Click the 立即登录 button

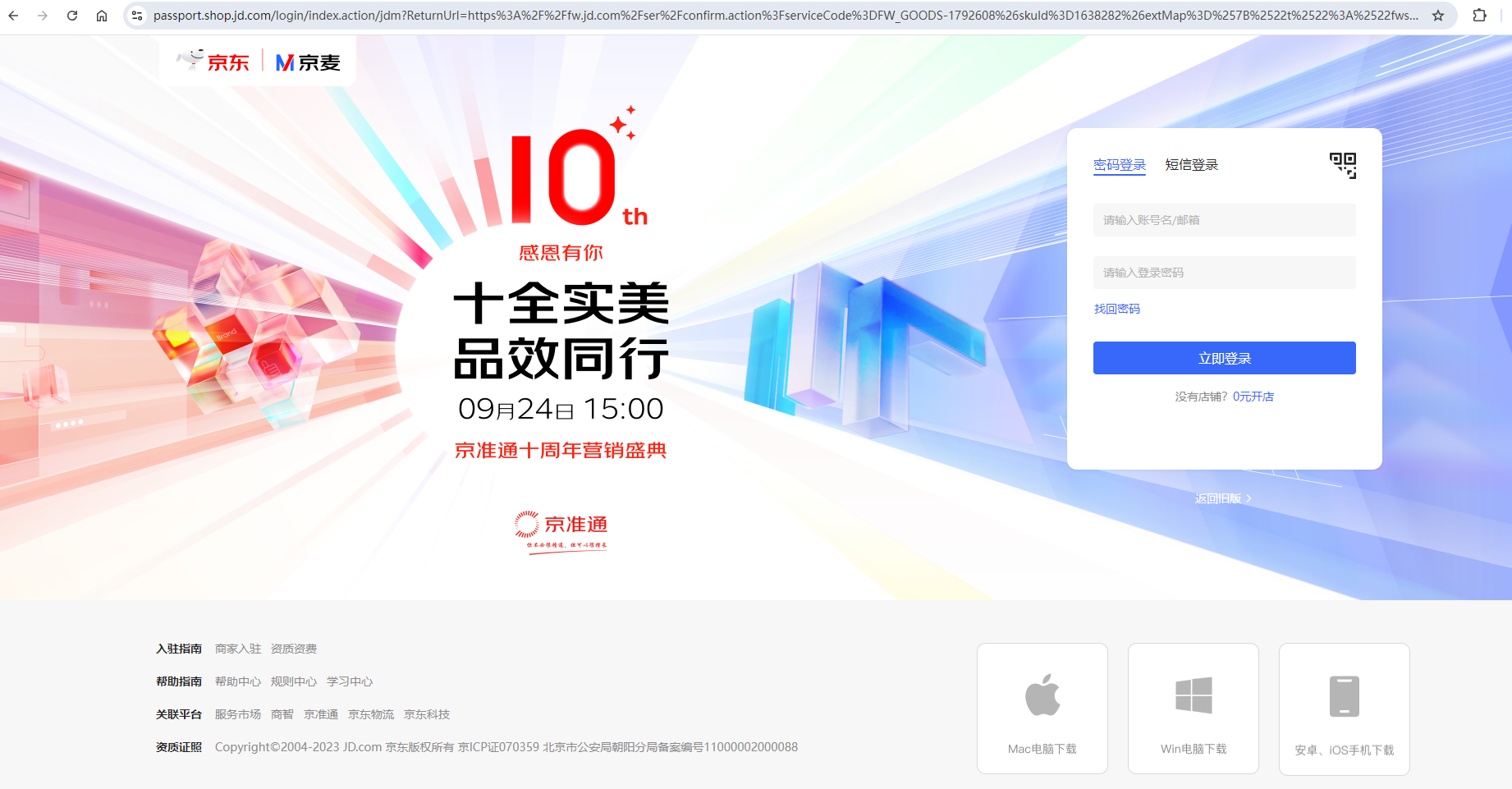[1225, 358]
